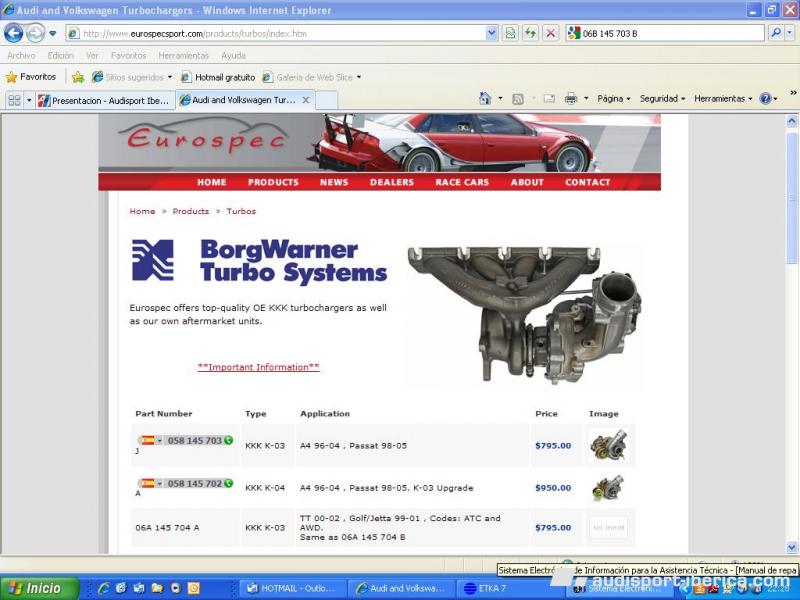The height and width of the screenshot is (600, 800).
Task: Refresh the page with the green arrows icon
Action: point(531,34)
